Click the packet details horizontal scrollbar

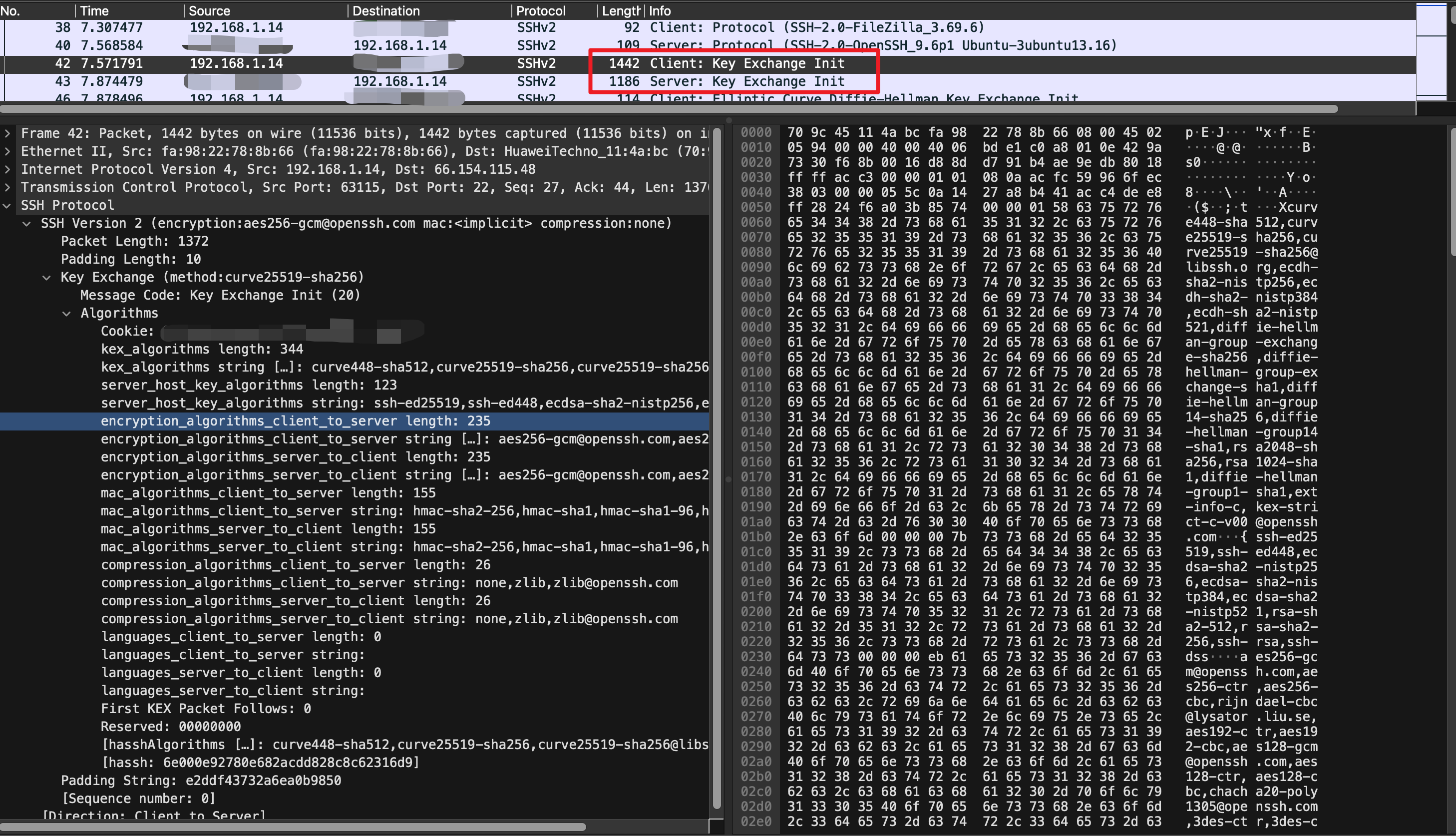click(293, 827)
